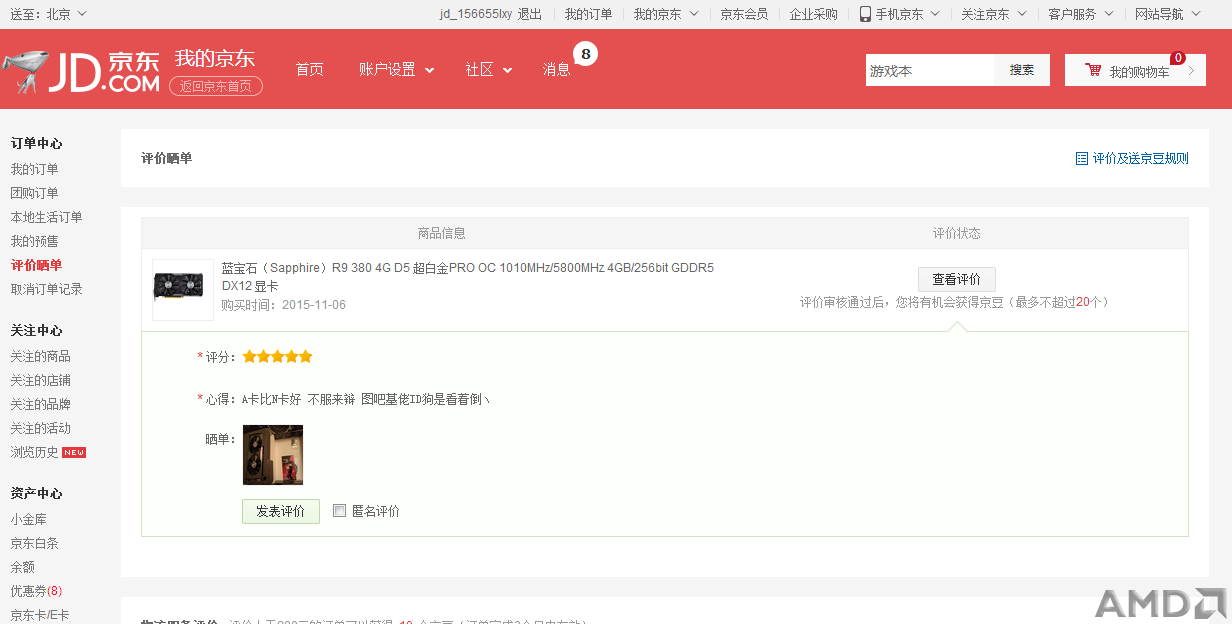Open the Sapphire R9 380 product title

(x=468, y=276)
